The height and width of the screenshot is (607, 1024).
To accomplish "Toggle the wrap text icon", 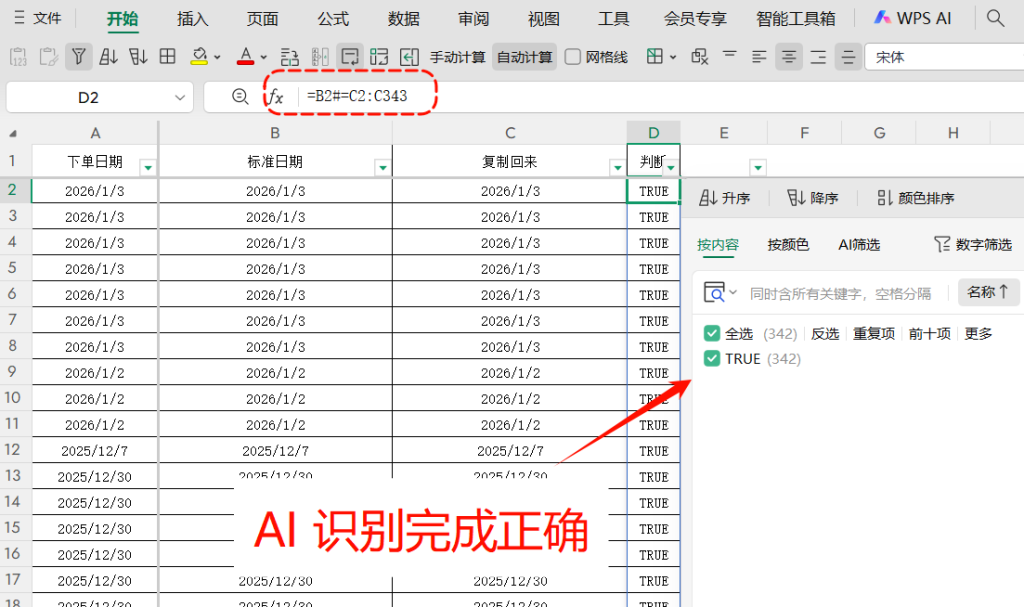I will (x=350, y=57).
